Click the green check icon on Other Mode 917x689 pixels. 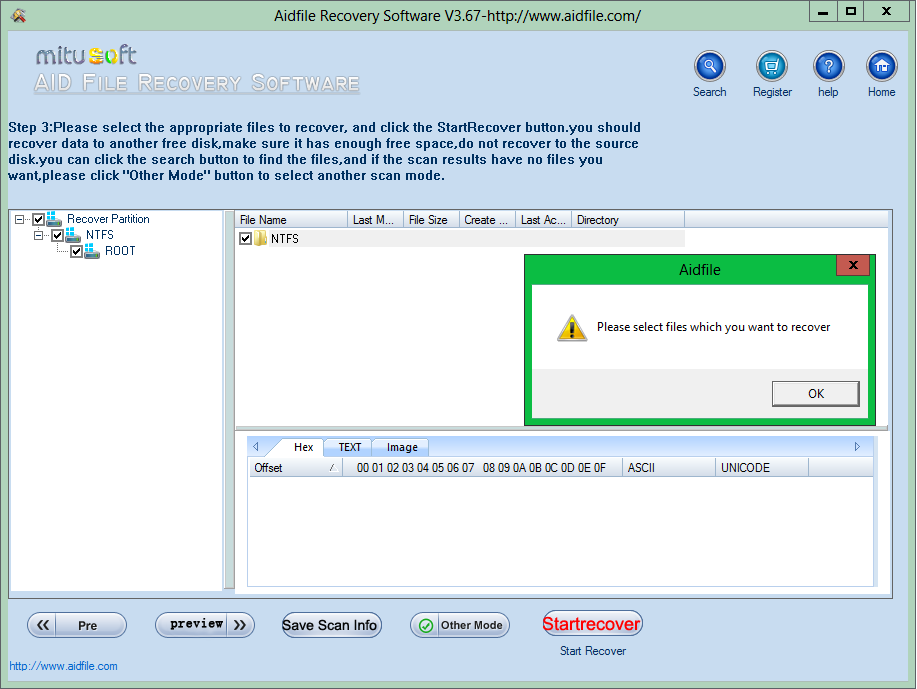[x=426, y=625]
